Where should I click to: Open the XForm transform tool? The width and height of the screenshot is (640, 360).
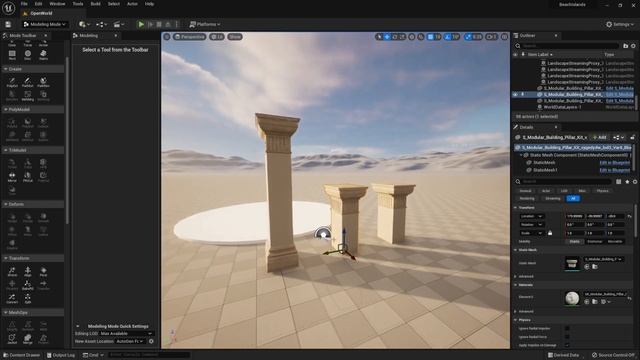12,271
